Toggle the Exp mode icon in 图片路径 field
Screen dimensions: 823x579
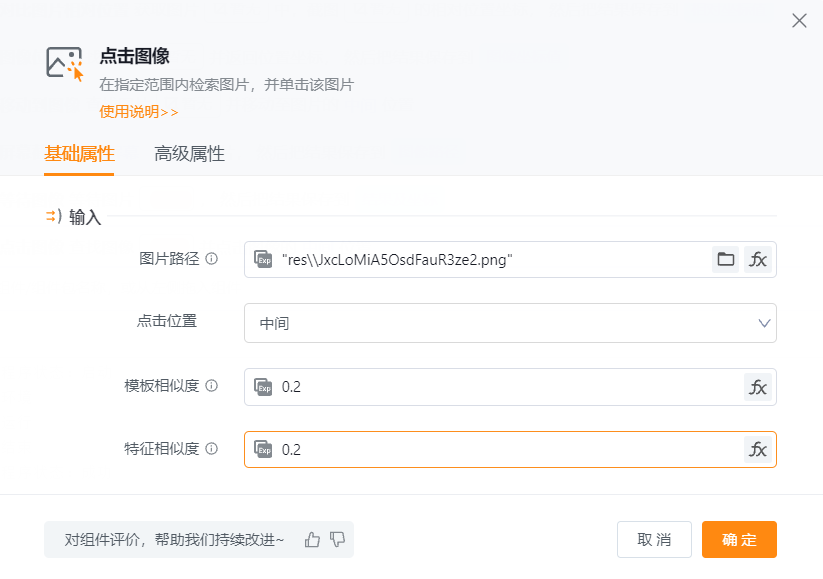[x=264, y=260]
